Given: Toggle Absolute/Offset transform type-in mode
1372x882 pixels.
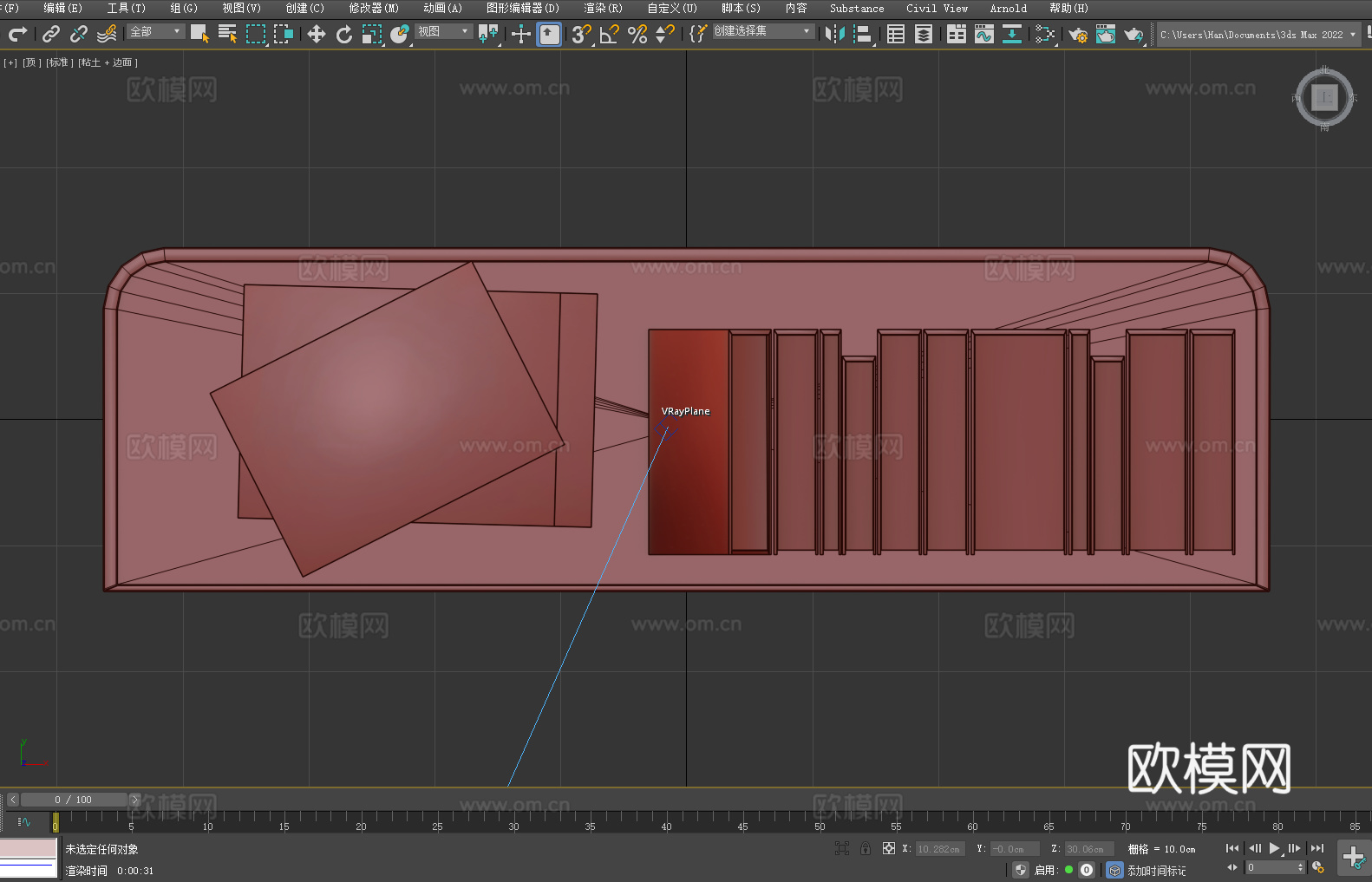Looking at the screenshot, I should point(889,848).
